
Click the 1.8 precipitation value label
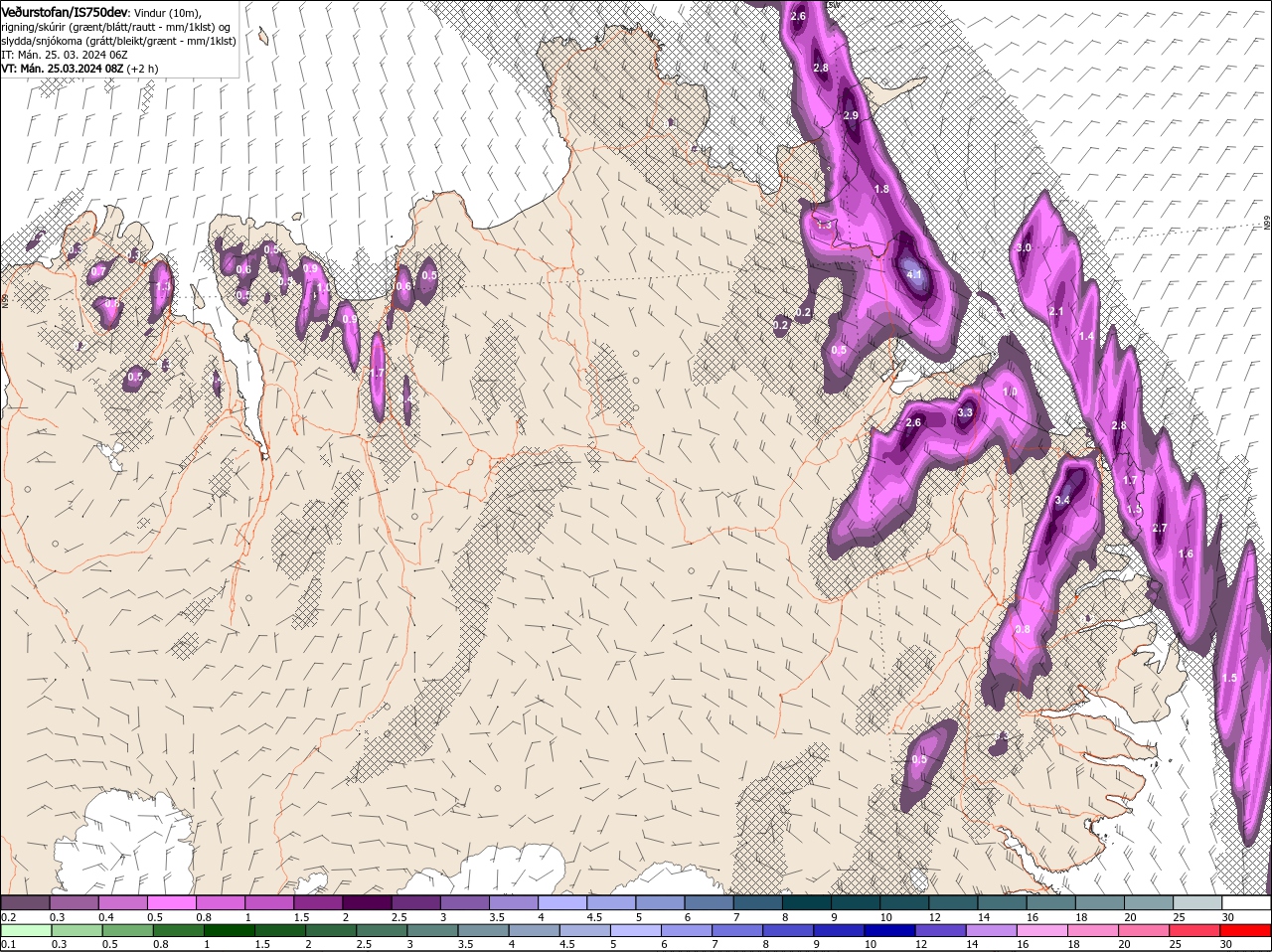(881, 189)
